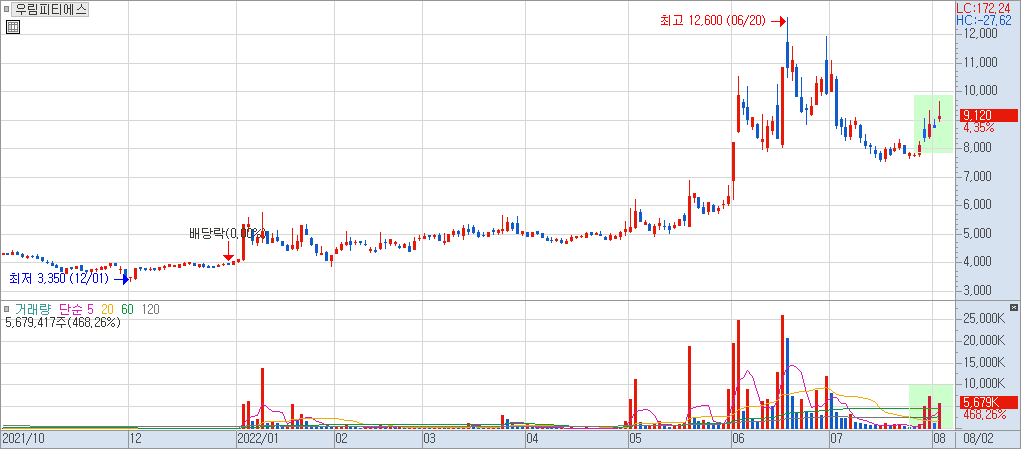Click the 07 month date axis label
The width and height of the screenshot is (1021, 449).
835,439
